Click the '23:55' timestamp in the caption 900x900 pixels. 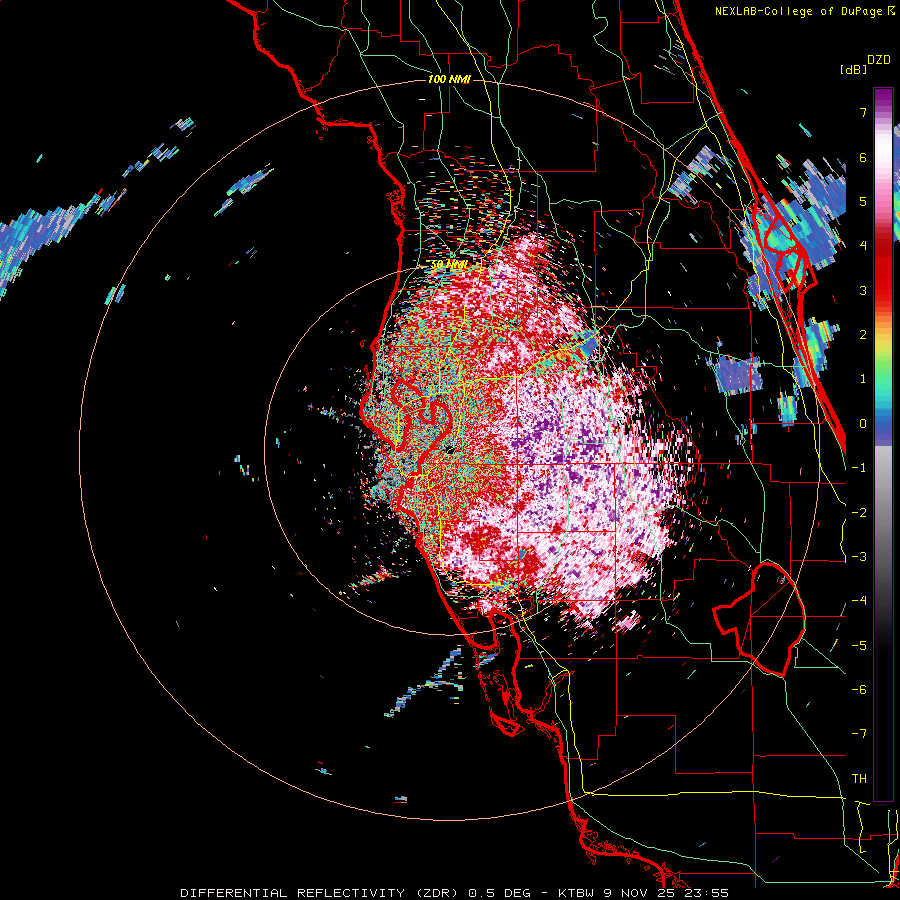pos(709,893)
